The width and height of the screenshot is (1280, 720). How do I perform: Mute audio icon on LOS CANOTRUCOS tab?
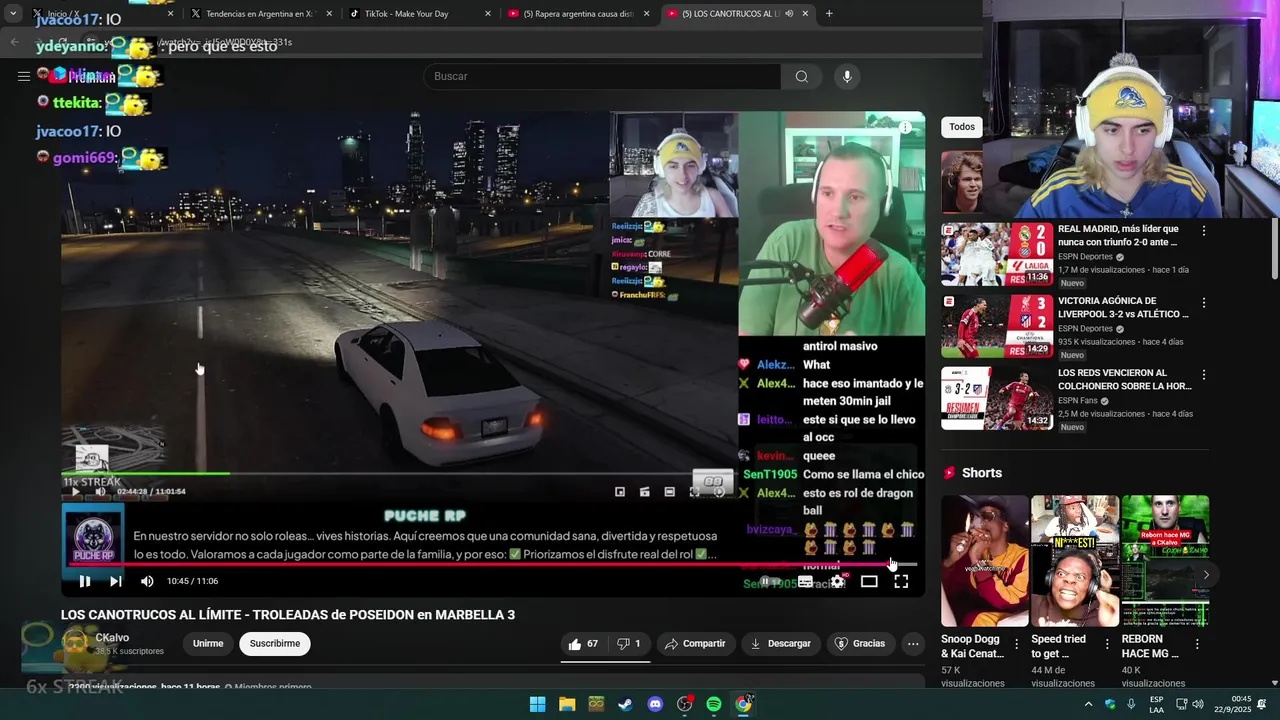click(789, 14)
